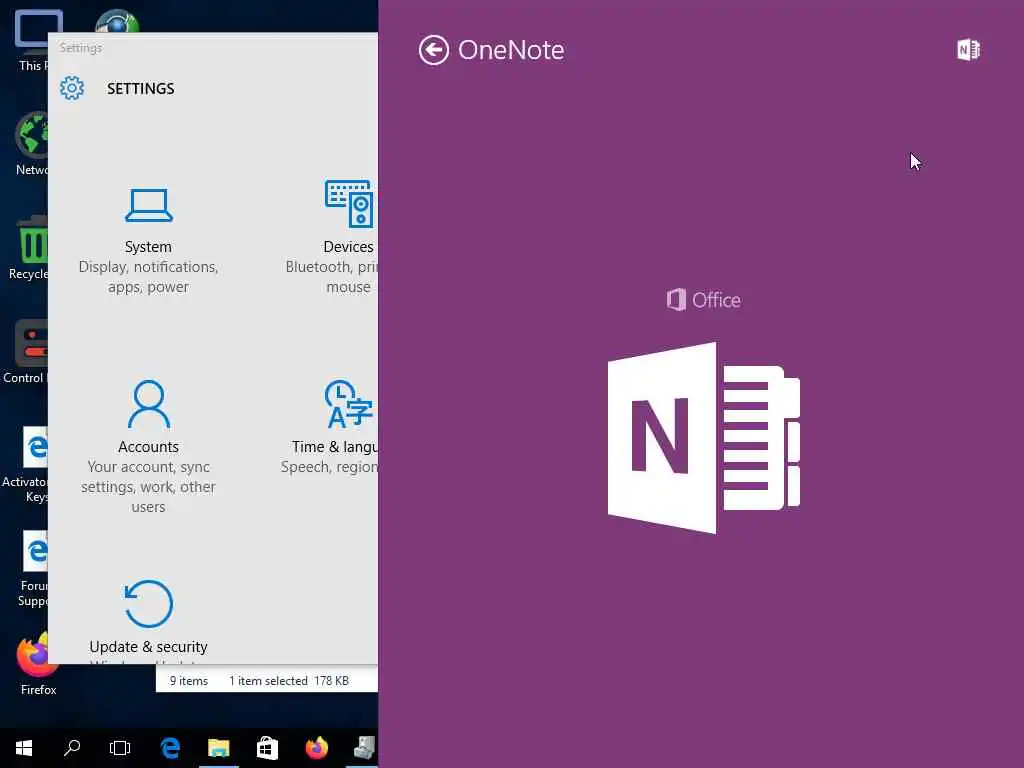Open Microsoft Store from taskbar
This screenshot has width=1024, height=768.
tap(267, 748)
